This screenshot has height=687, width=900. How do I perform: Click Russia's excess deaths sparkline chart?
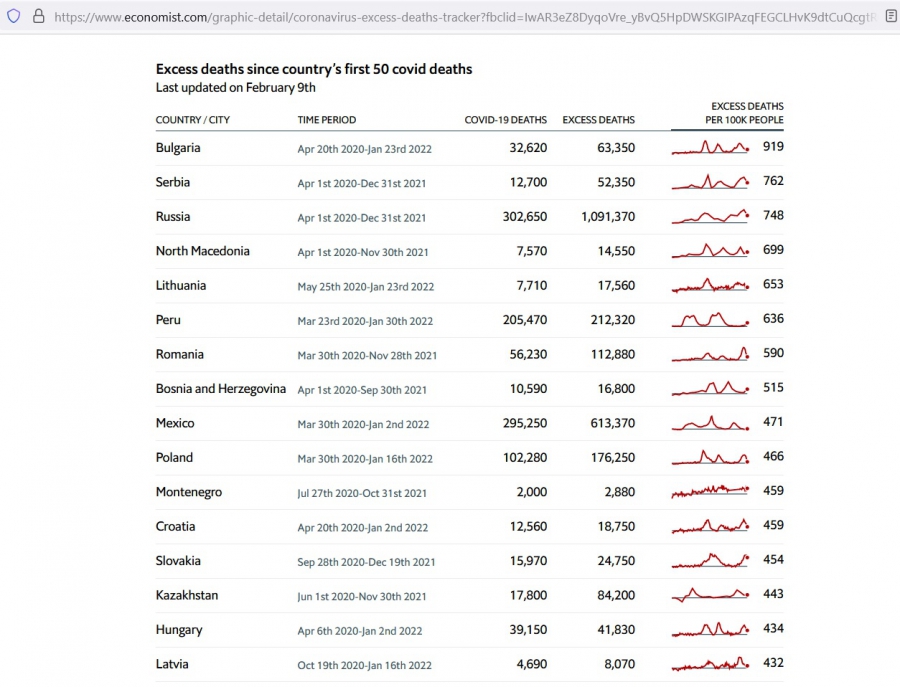[x=710, y=216]
